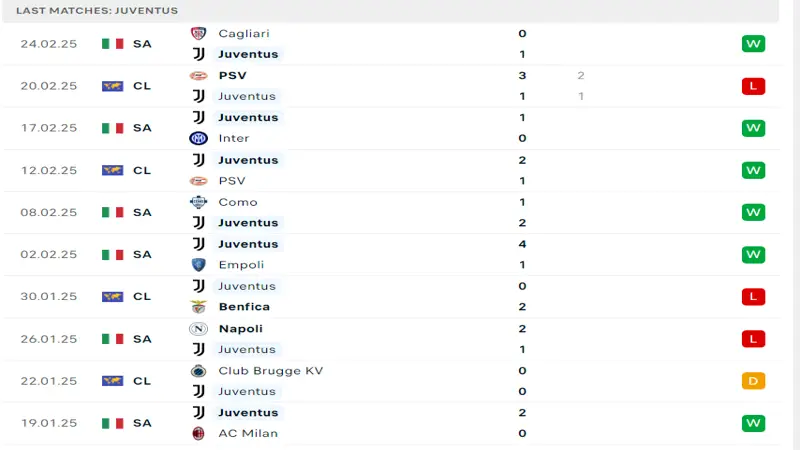Image resolution: width=800 pixels, height=450 pixels.
Task: Click the Last Matches: Juventus header
Action: 97,11
